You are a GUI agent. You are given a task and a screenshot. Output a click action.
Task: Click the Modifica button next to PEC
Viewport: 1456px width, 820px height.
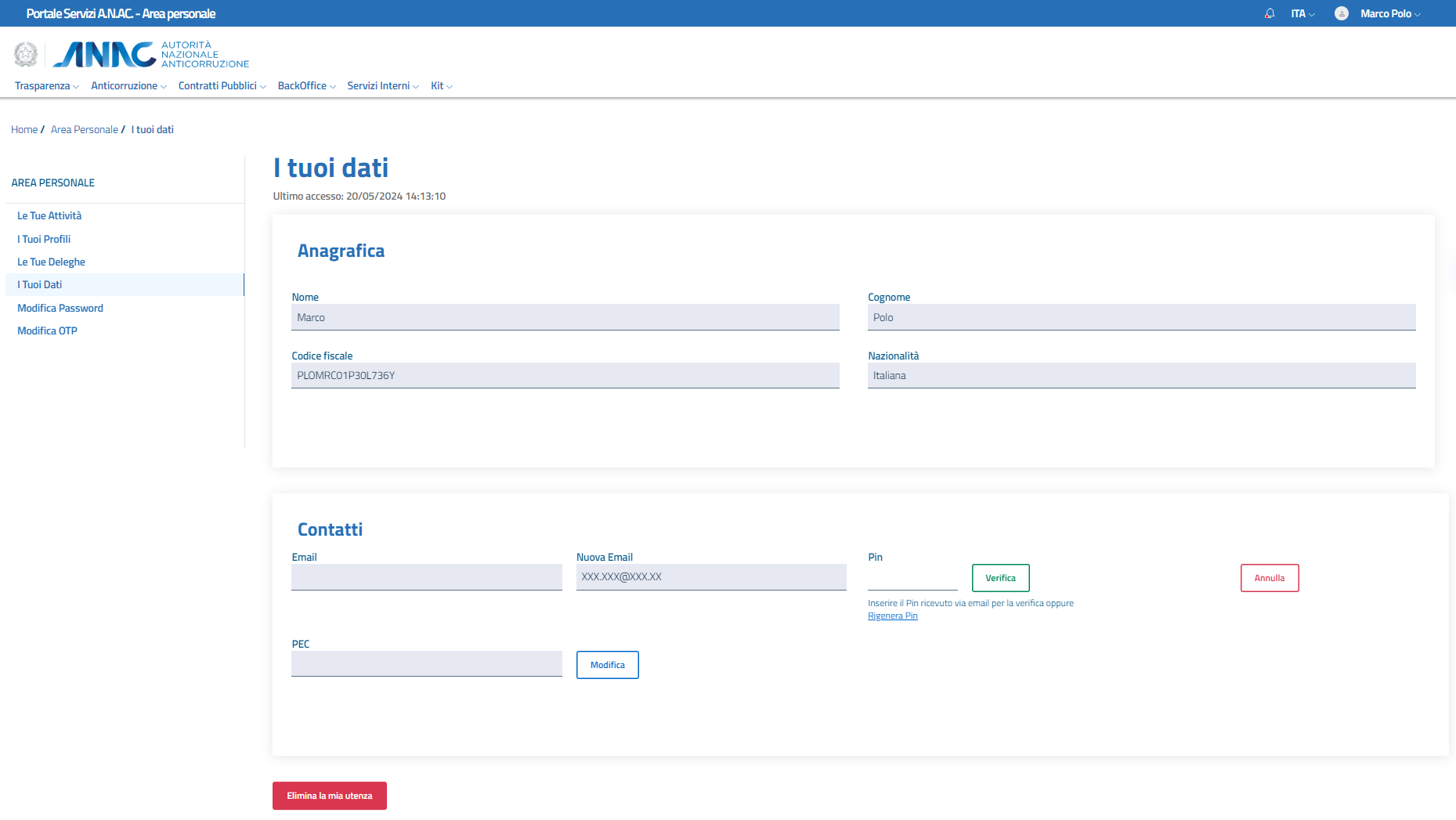click(x=607, y=665)
